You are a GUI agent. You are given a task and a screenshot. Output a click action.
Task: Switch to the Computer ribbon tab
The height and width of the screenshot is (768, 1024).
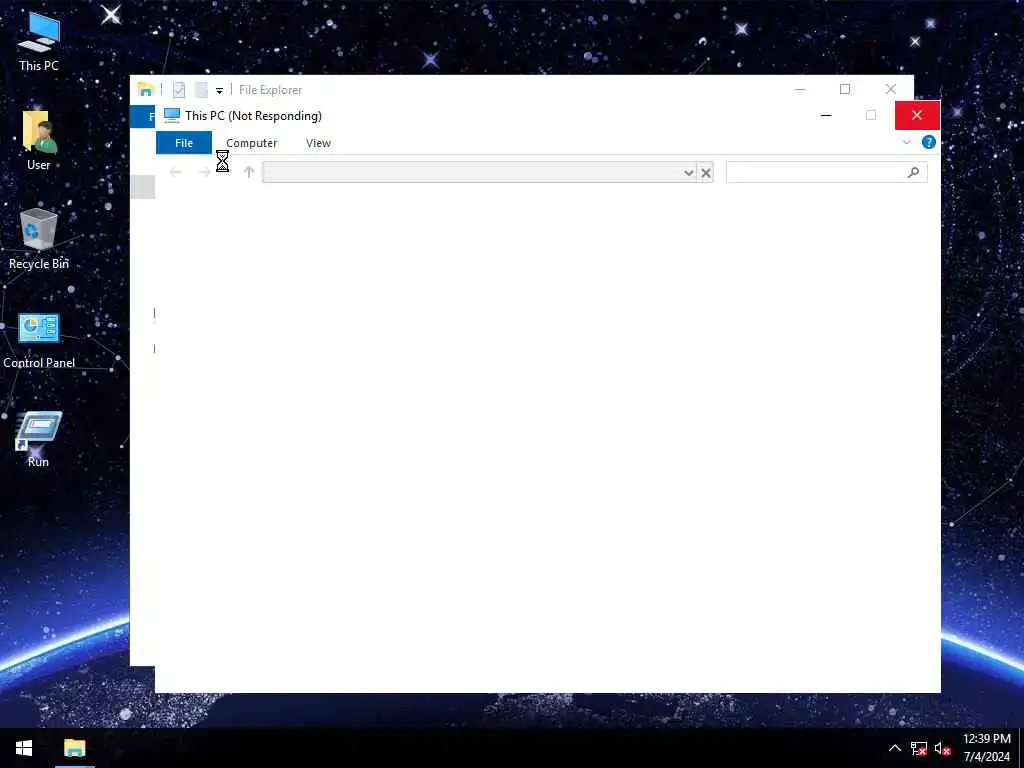click(251, 143)
